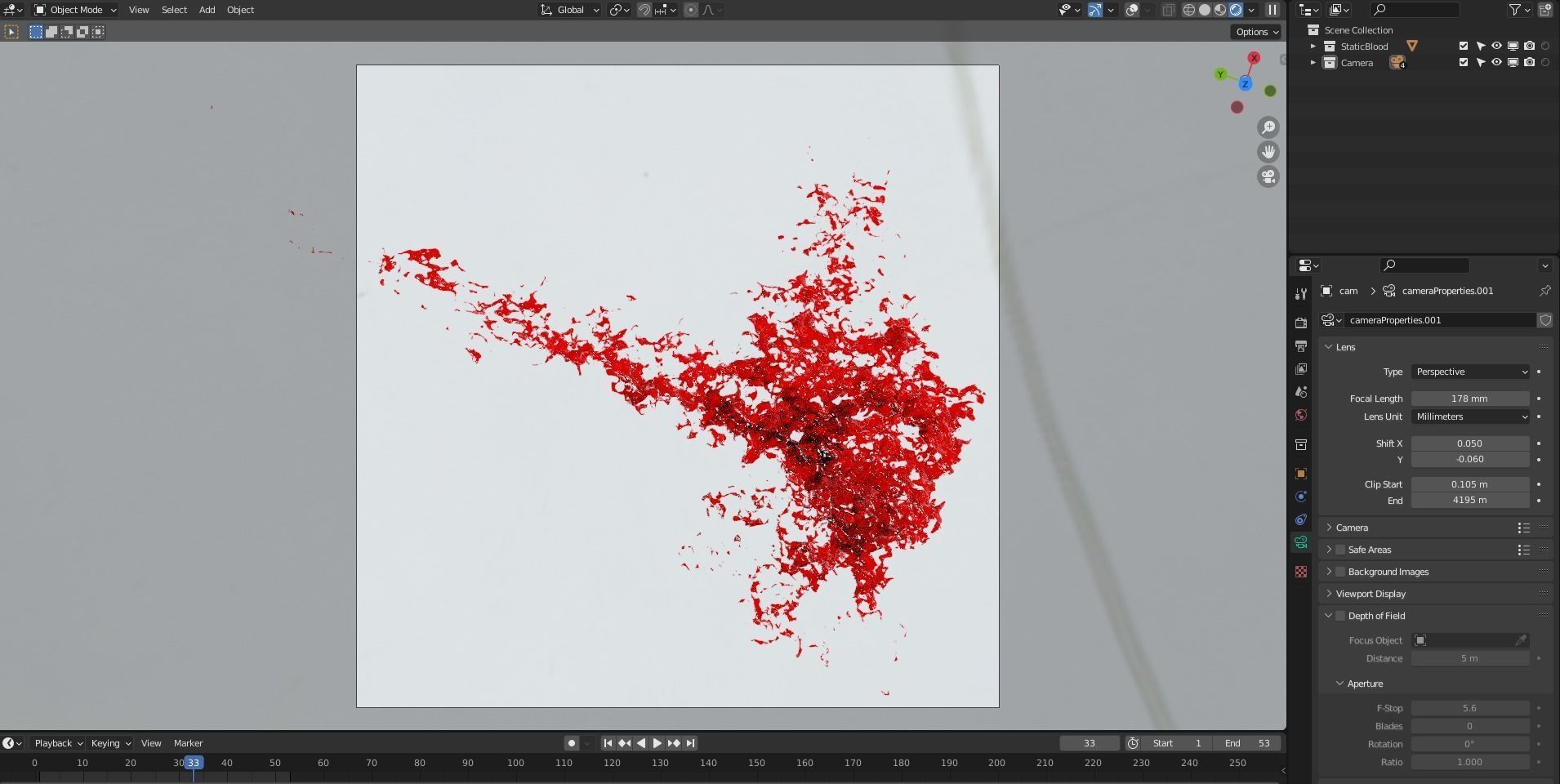Click the Playback menu in the timeline
Viewport: 1560px width, 784px height.
pyautogui.click(x=56, y=743)
